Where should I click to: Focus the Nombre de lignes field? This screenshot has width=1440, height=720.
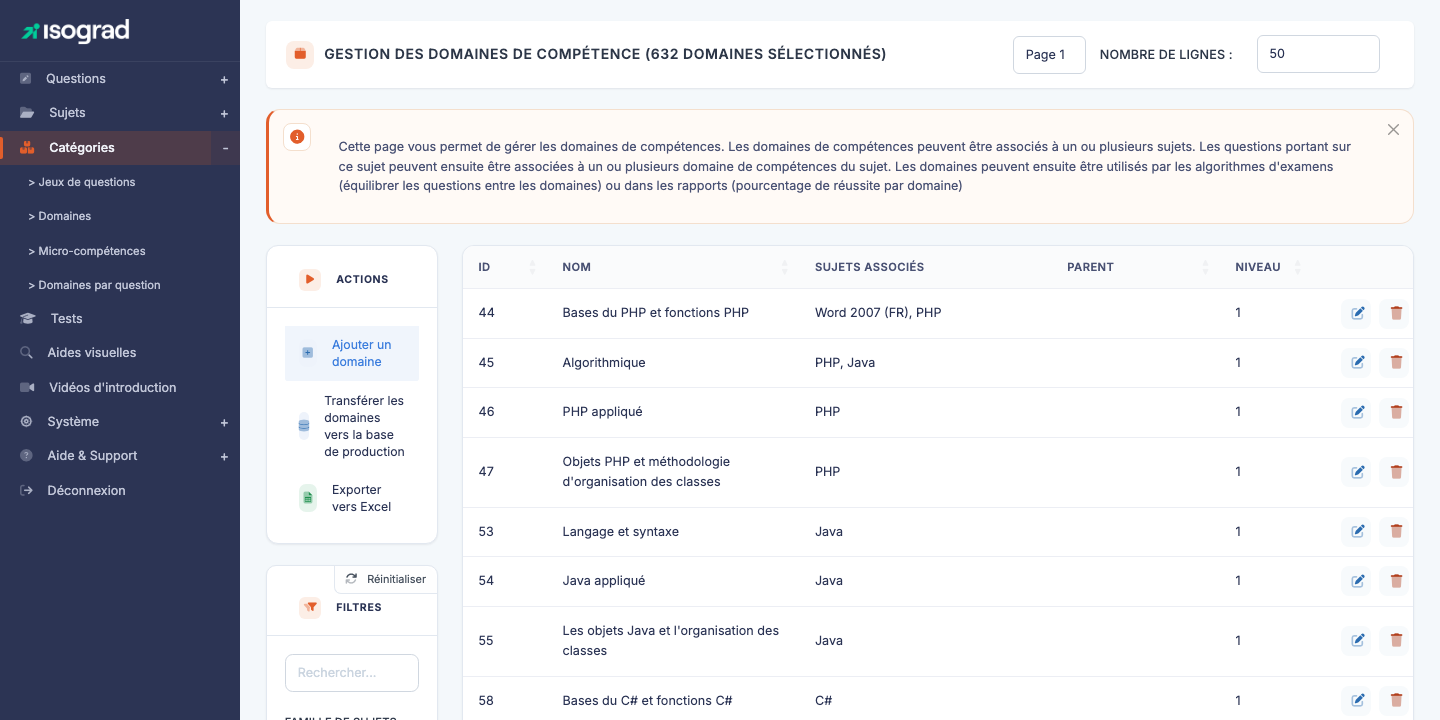click(1318, 54)
